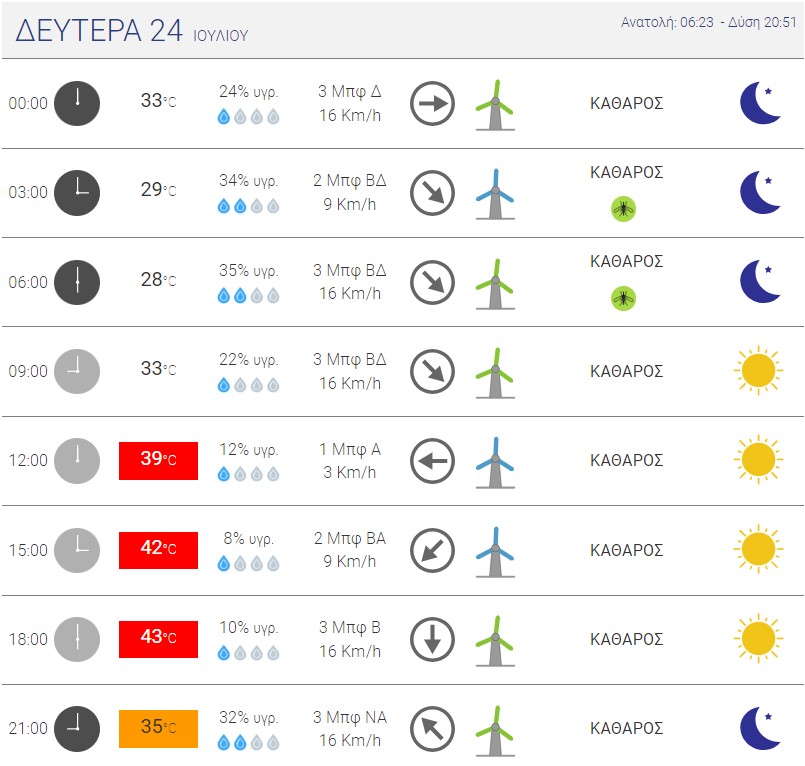The height and width of the screenshot is (766, 805).
Task: Click the sun icon in the 09:00 row
Action: coord(758,371)
